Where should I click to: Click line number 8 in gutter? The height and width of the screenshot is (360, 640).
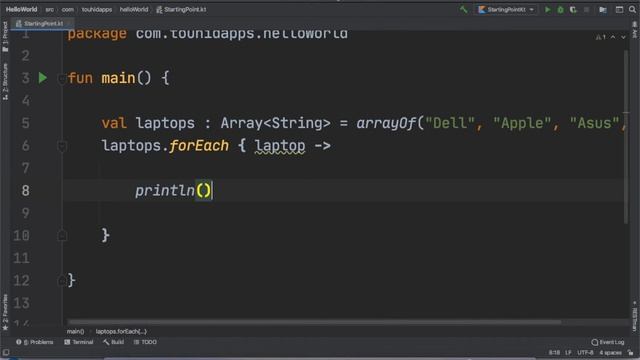pos(25,191)
